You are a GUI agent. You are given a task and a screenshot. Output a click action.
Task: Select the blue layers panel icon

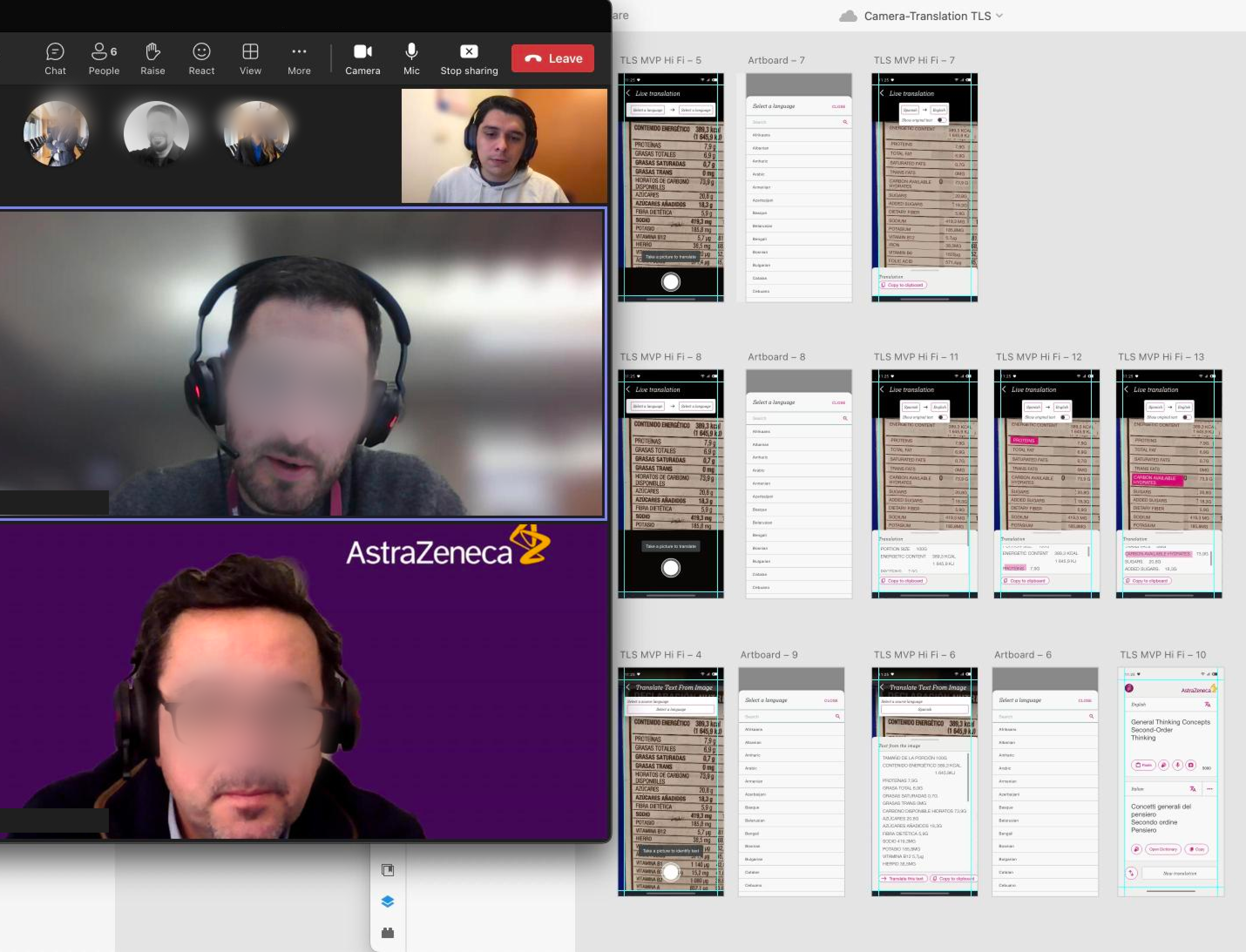(x=388, y=901)
